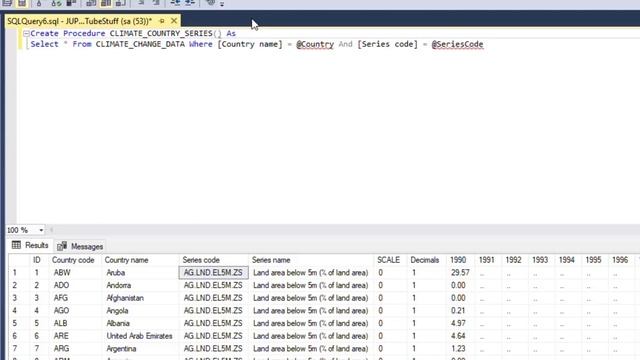Select the Albania country name cell
The image size is (640, 360).
[x=140, y=323]
